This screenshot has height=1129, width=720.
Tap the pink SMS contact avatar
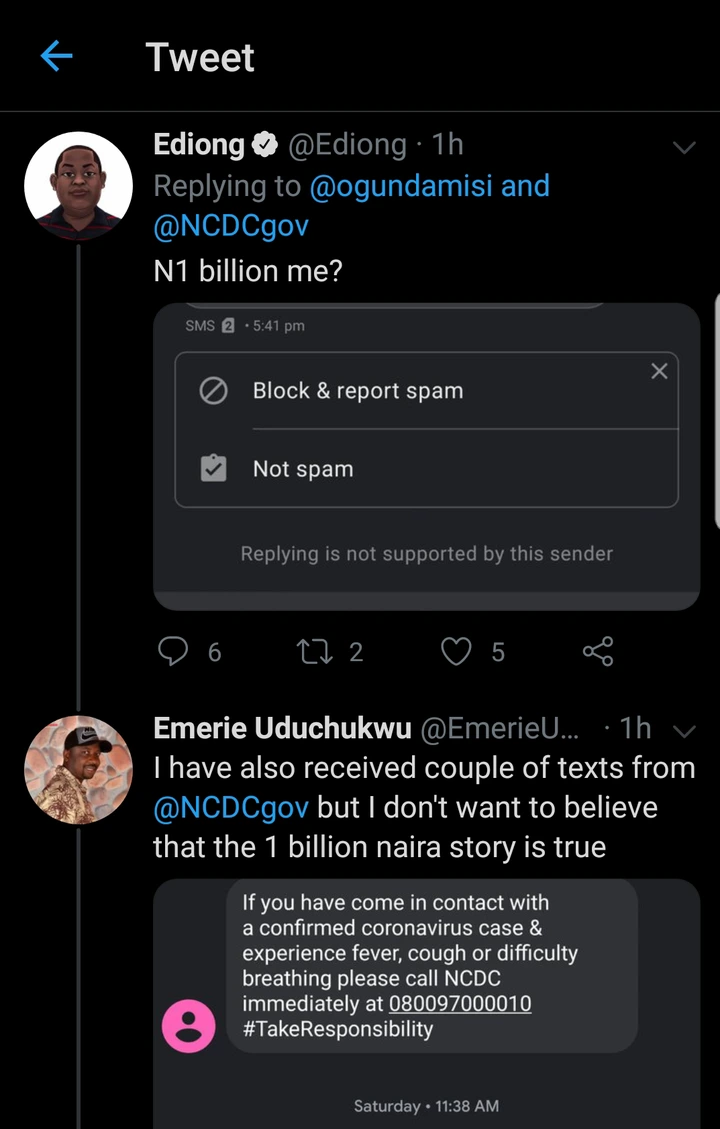pyautogui.click(x=189, y=1026)
